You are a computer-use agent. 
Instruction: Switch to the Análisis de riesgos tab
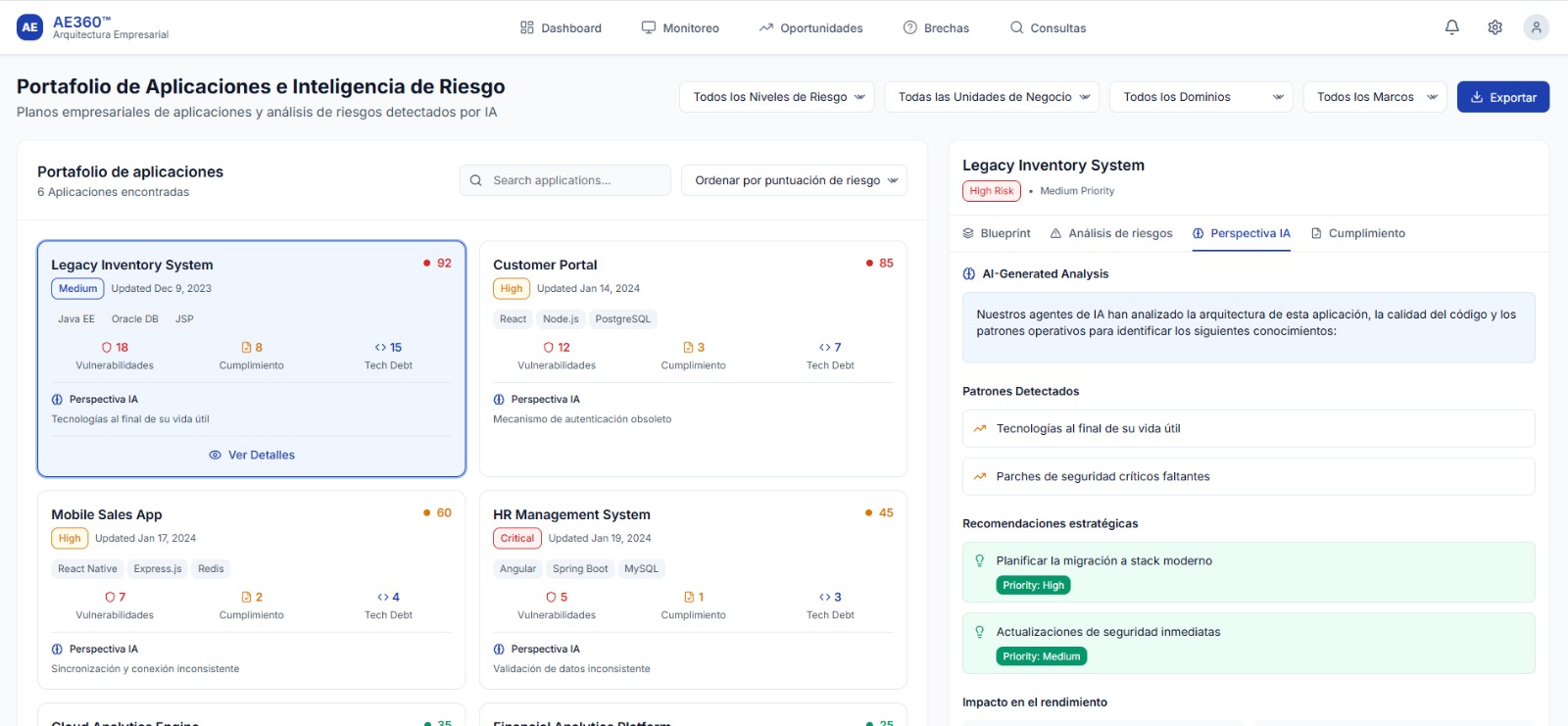[x=1111, y=233]
